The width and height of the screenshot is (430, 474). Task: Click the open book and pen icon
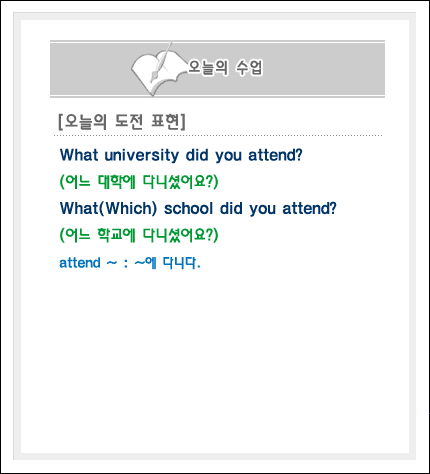tap(158, 70)
